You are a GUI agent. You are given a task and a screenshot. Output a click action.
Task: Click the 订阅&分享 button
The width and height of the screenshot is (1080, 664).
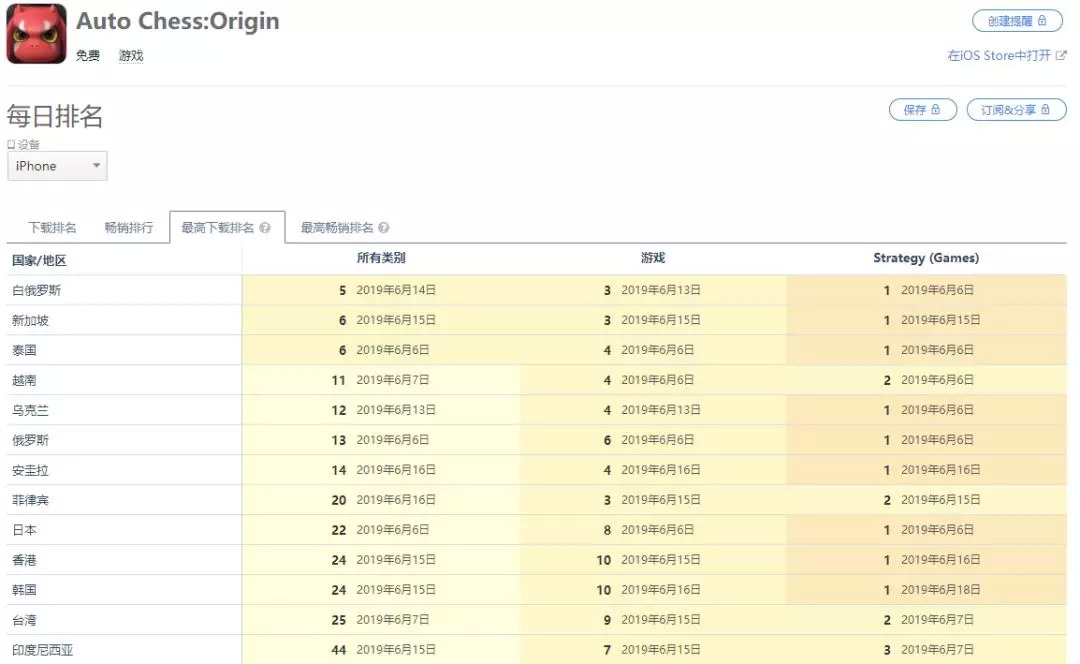coord(1017,110)
